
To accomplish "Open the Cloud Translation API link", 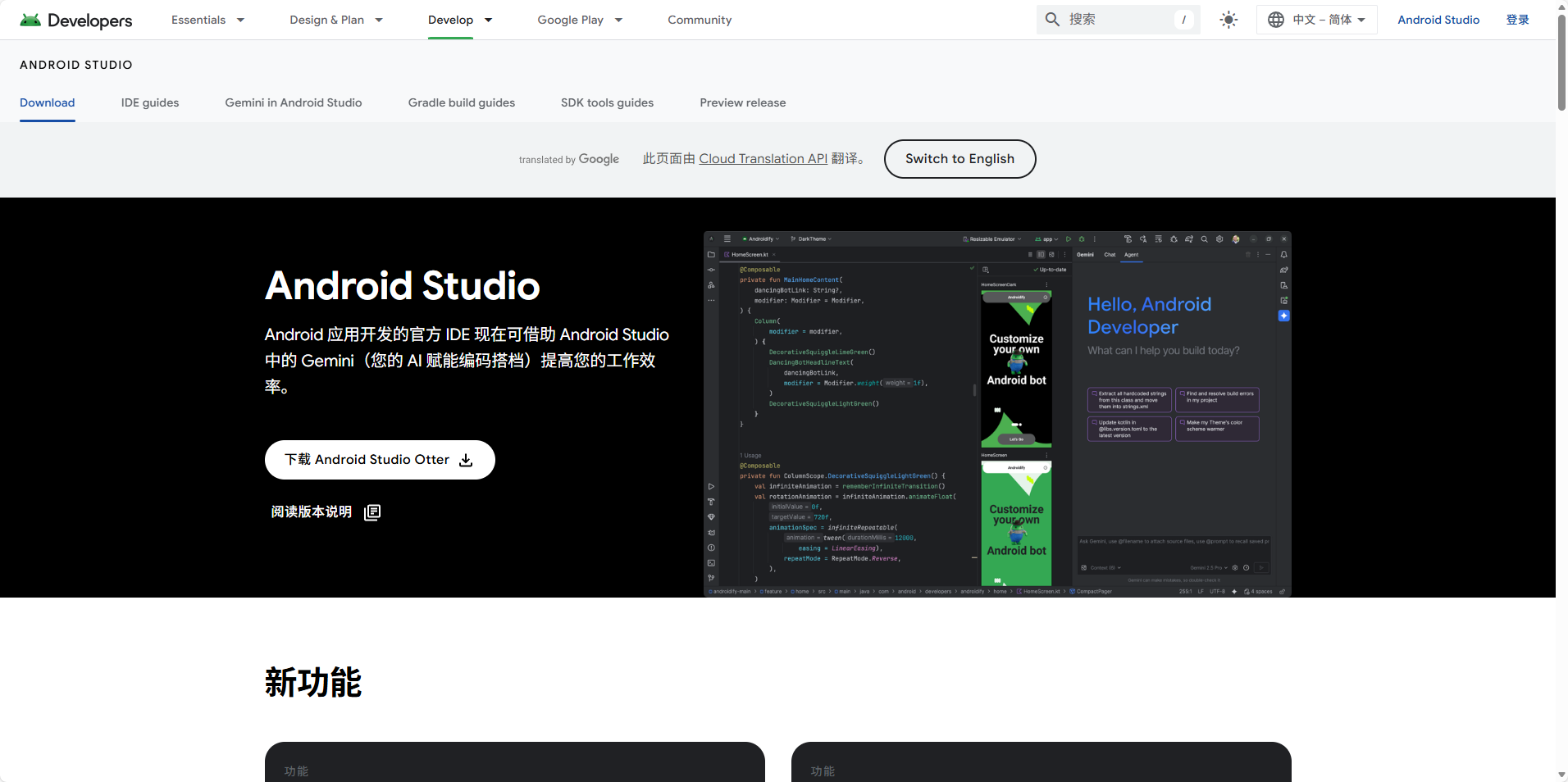I will (763, 159).
